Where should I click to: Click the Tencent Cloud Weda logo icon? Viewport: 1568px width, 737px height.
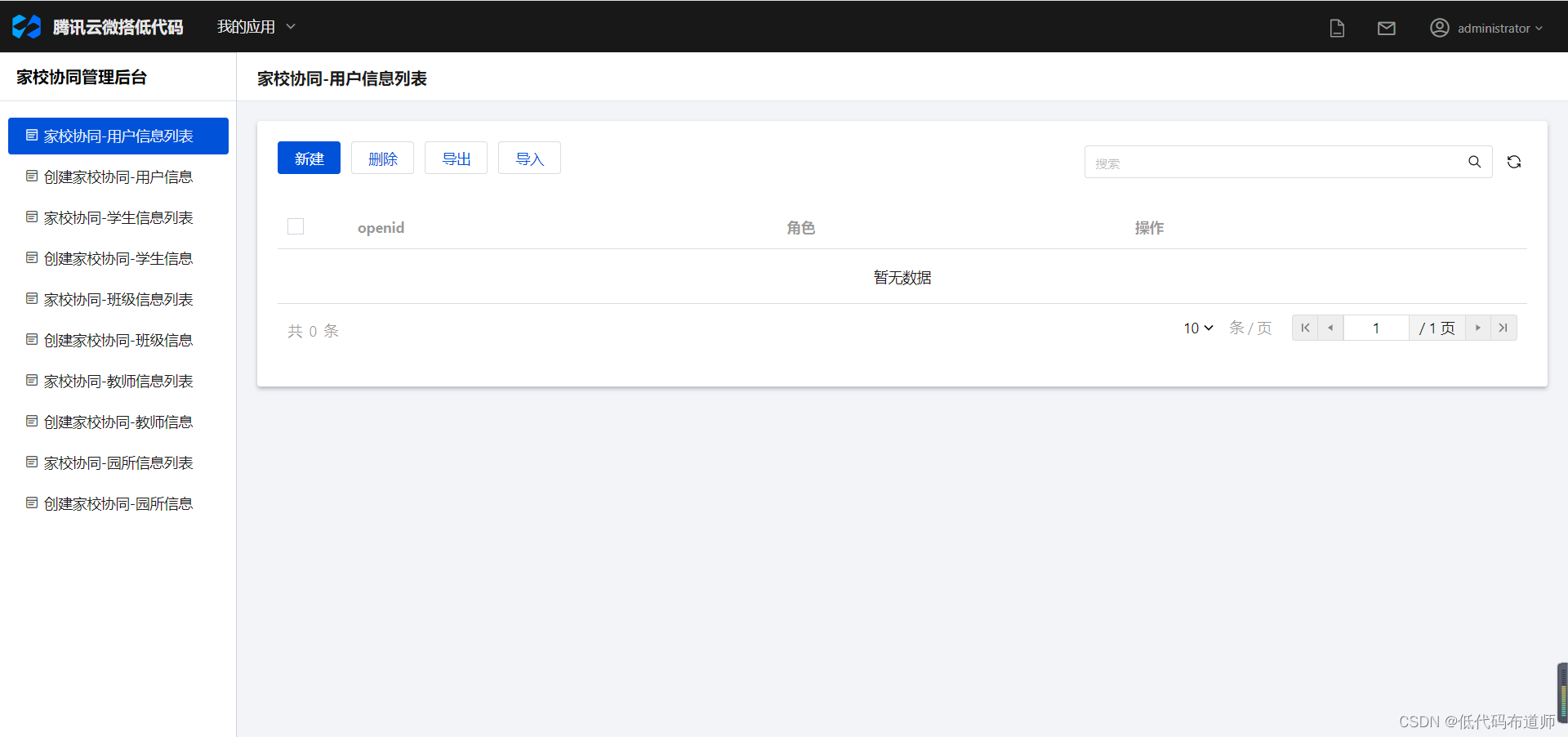tap(26, 27)
